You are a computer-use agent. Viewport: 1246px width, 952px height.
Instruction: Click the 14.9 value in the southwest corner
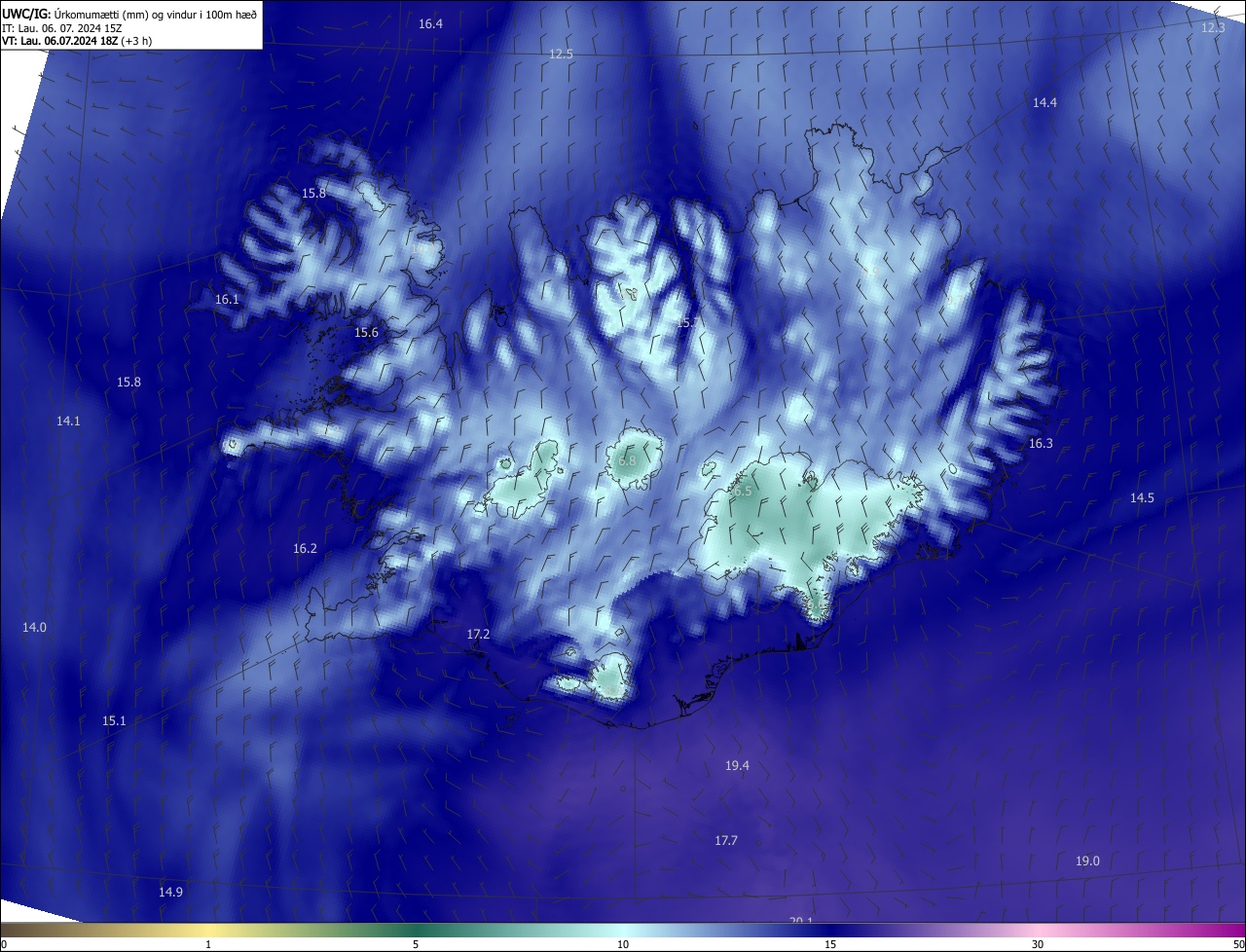point(170,892)
